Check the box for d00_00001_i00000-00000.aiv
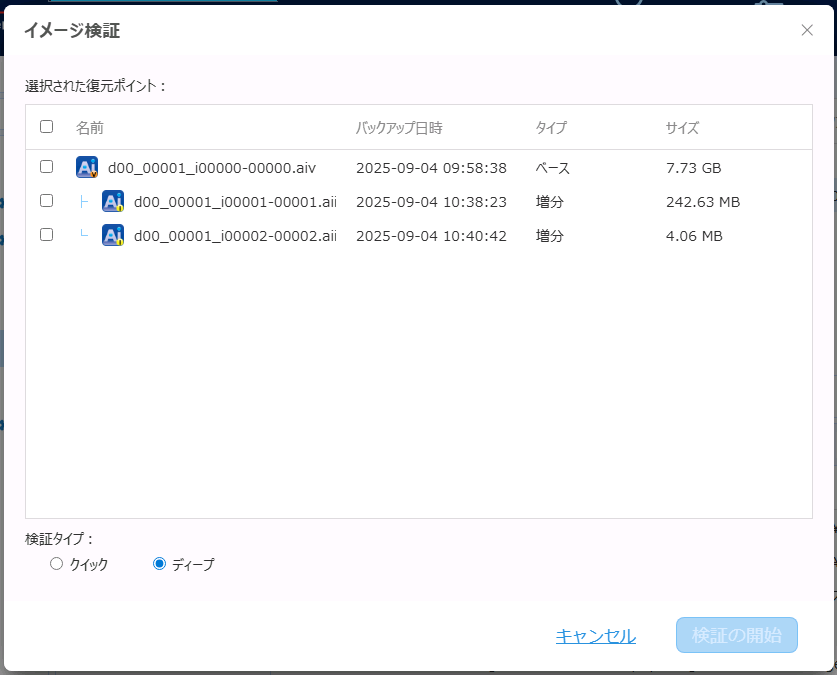The width and height of the screenshot is (837, 675). point(46,167)
